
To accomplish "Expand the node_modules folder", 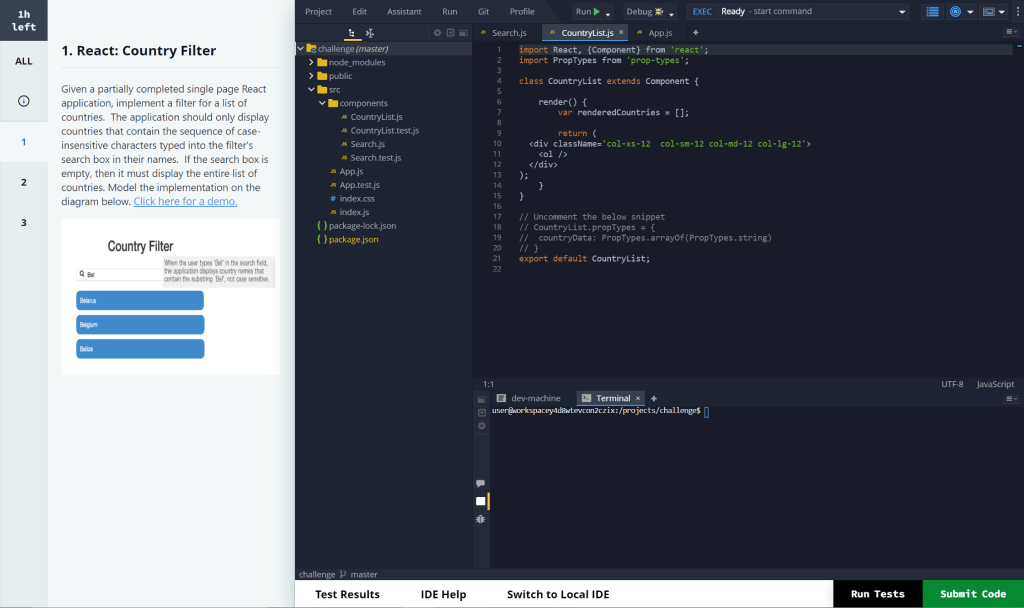I will pyautogui.click(x=310, y=61).
